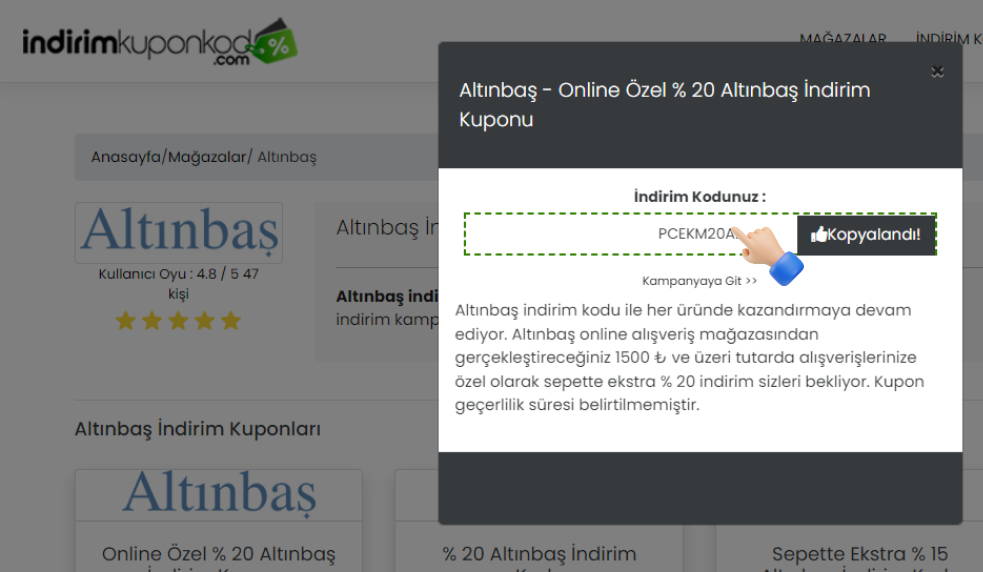Click the Altınbaş store logo near rating
The width and height of the screenshot is (983, 572).
click(x=179, y=233)
